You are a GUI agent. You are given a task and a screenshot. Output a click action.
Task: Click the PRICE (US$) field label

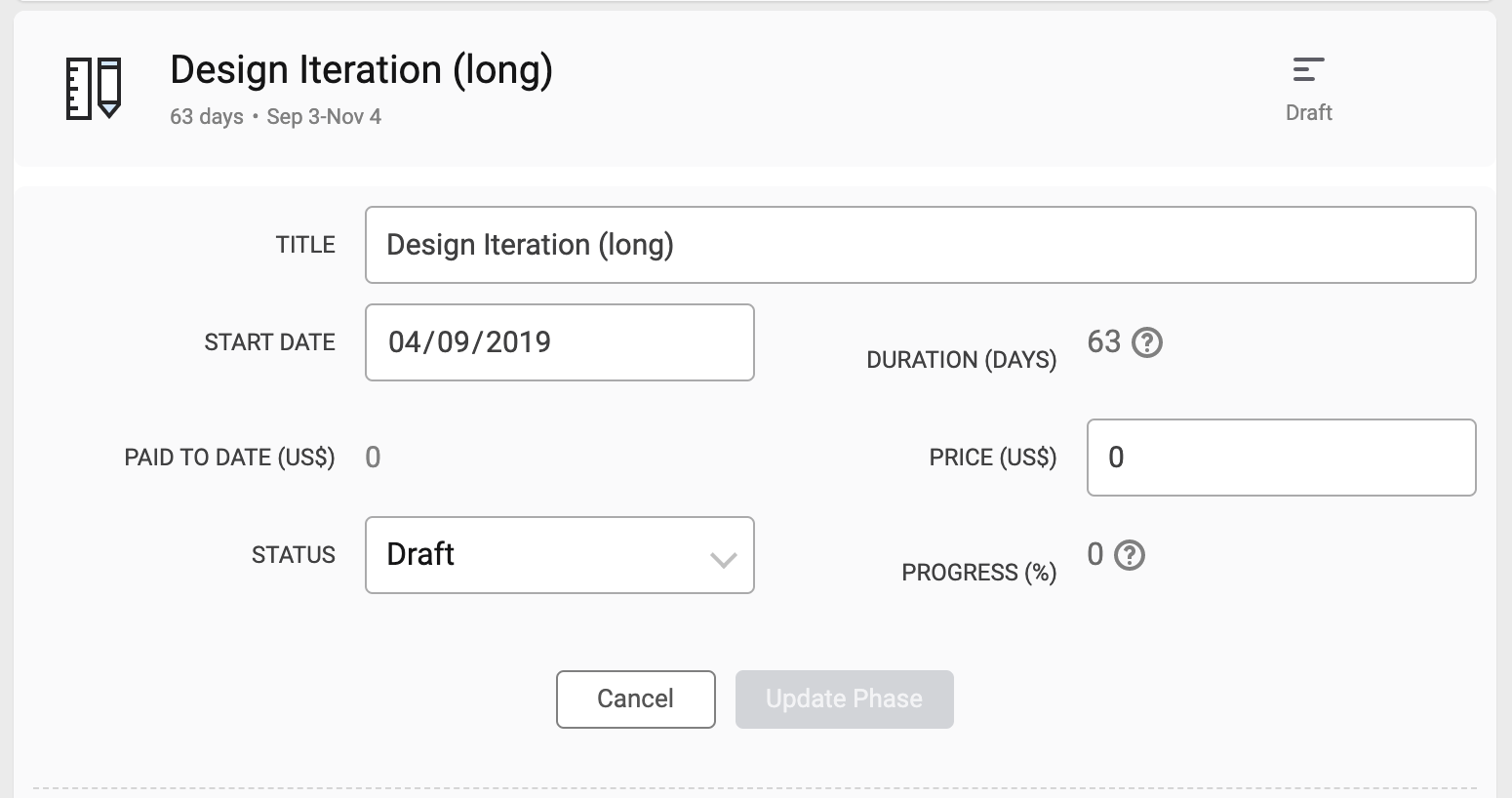(992, 458)
